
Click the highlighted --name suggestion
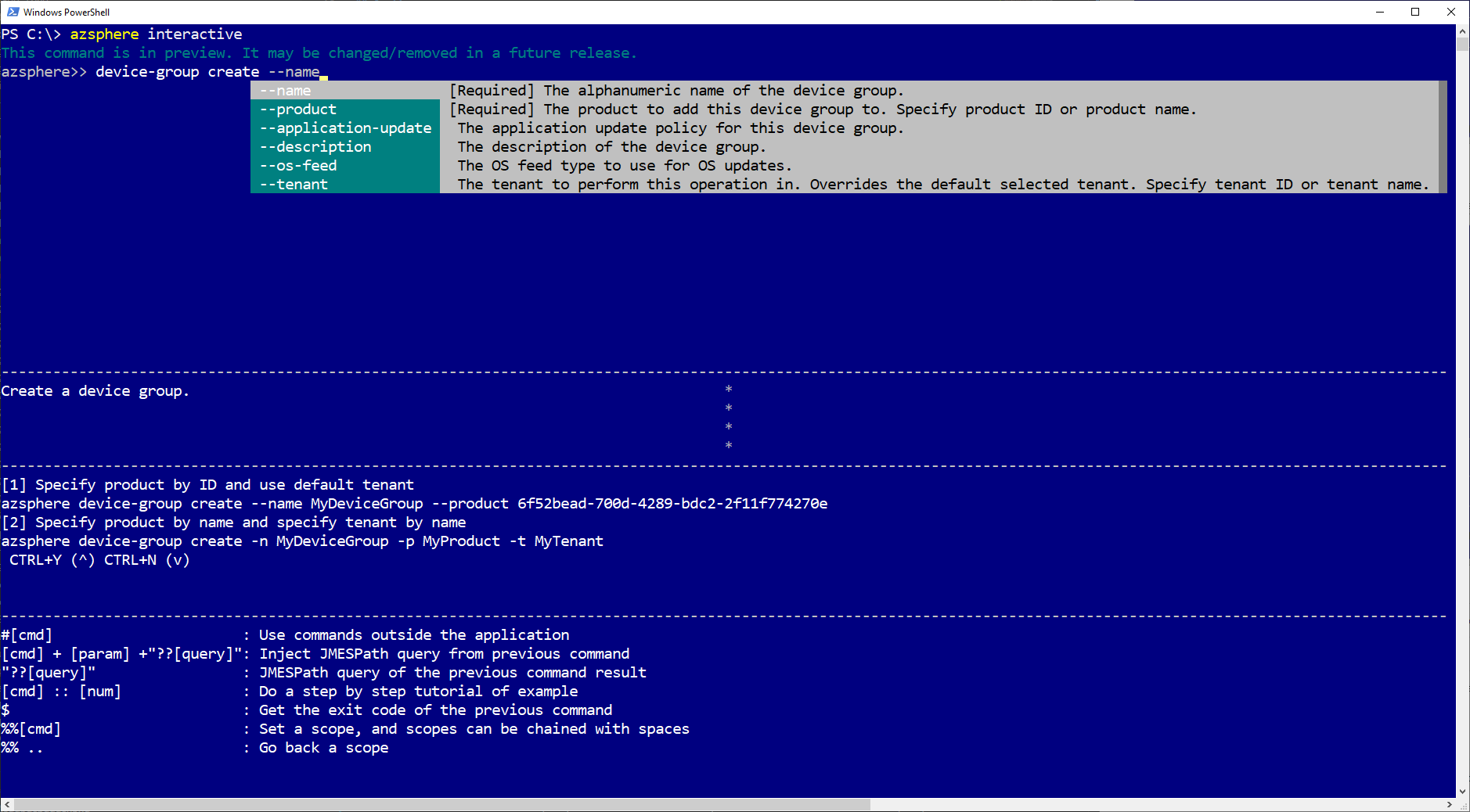[287, 90]
